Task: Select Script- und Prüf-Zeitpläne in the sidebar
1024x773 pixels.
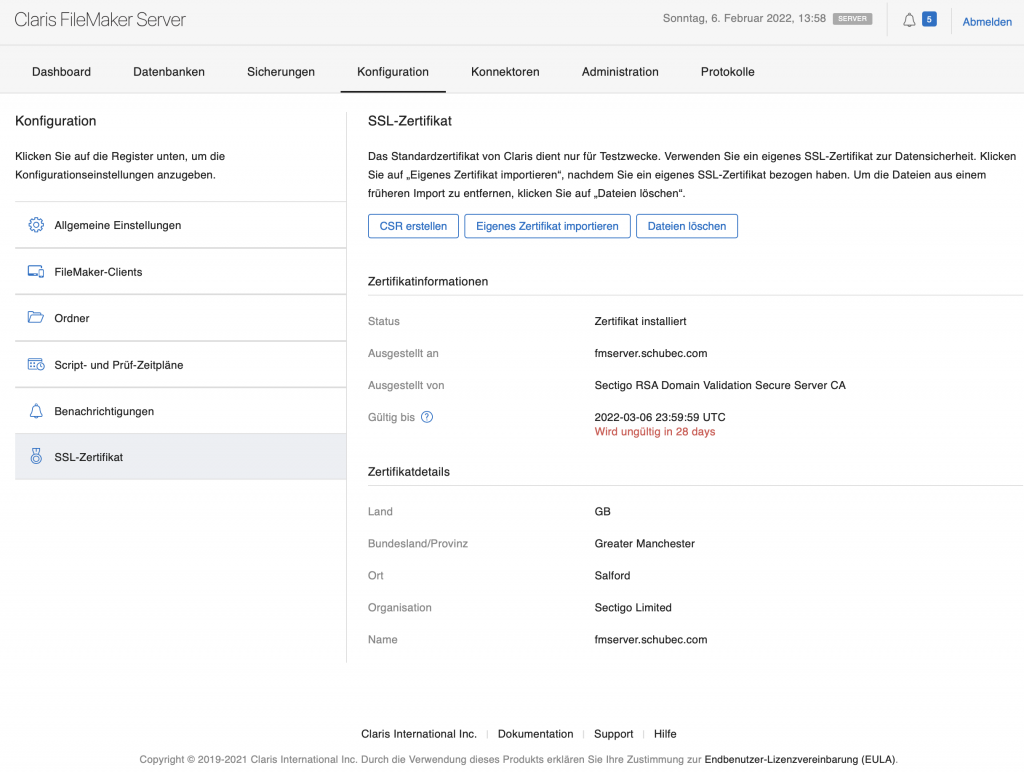Action: 180,364
